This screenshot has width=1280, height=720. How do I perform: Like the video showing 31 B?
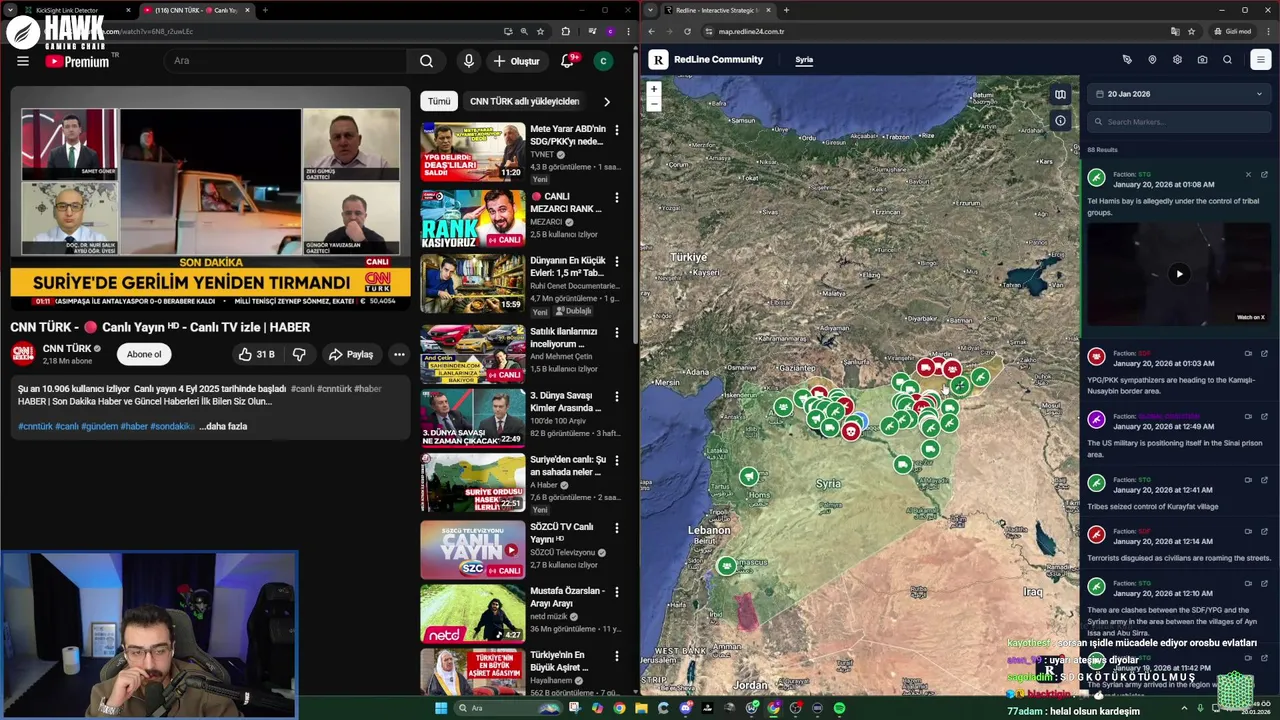(256, 354)
